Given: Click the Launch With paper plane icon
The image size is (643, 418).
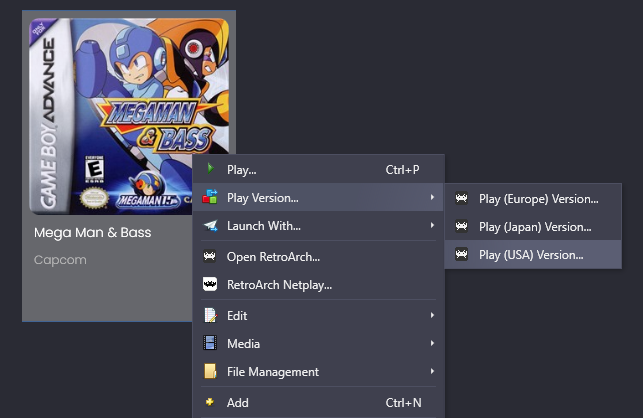Looking at the screenshot, I should click(x=210, y=225).
